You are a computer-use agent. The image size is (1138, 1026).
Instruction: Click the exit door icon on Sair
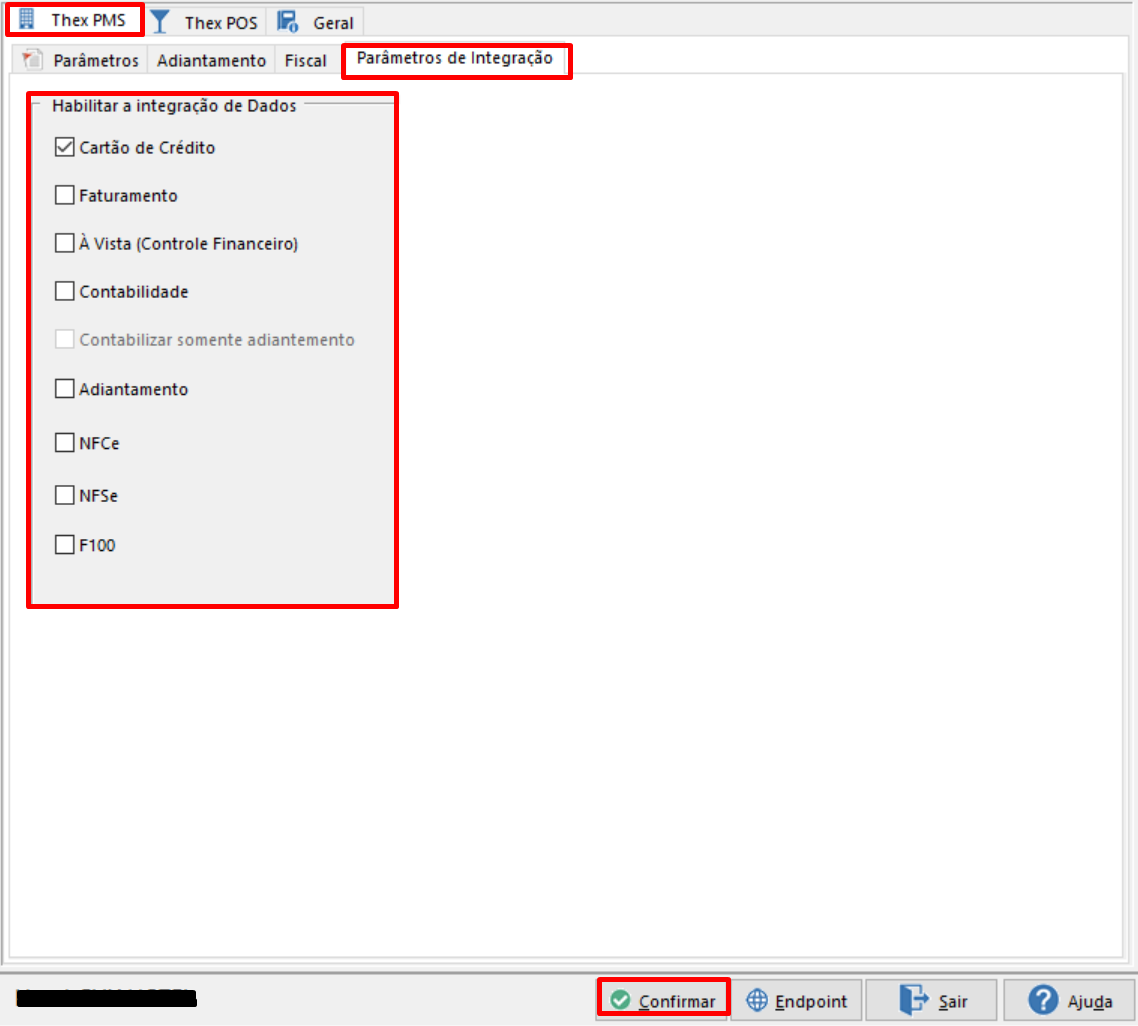[913, 1000]
